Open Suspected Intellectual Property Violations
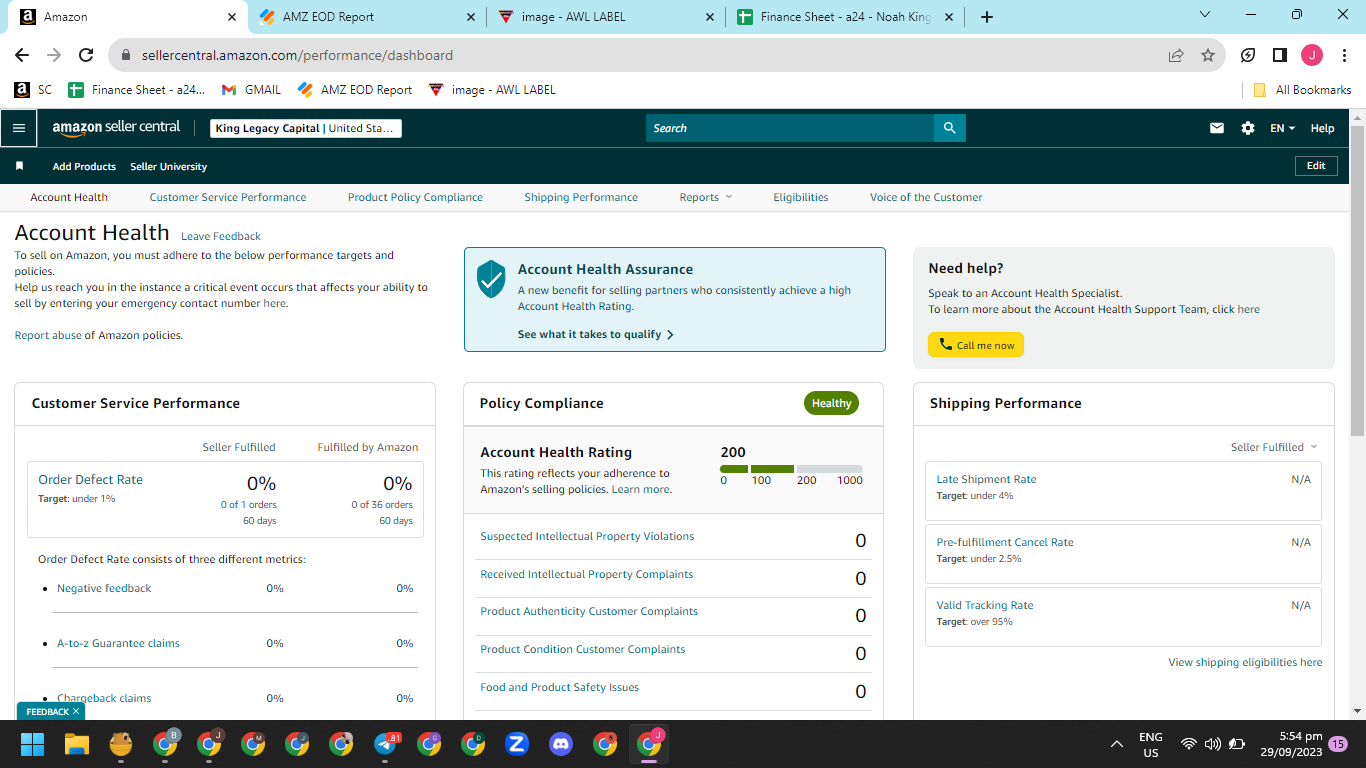This screenshot has width=1366, height=768. 587,536
